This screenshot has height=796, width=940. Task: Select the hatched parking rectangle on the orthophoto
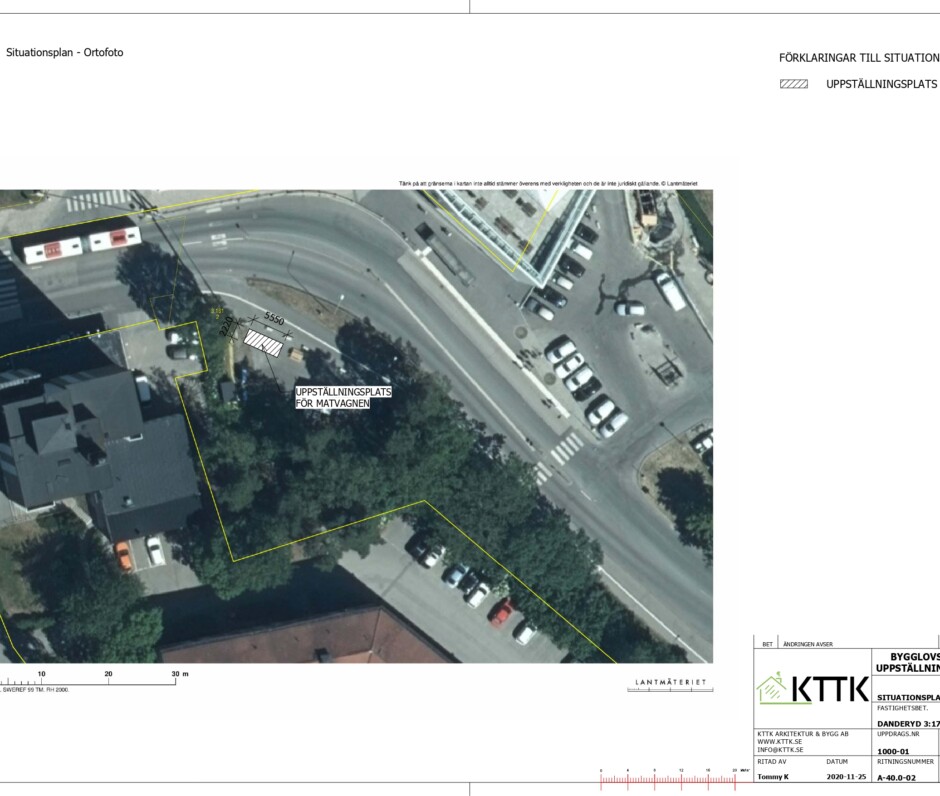(263, 343)
